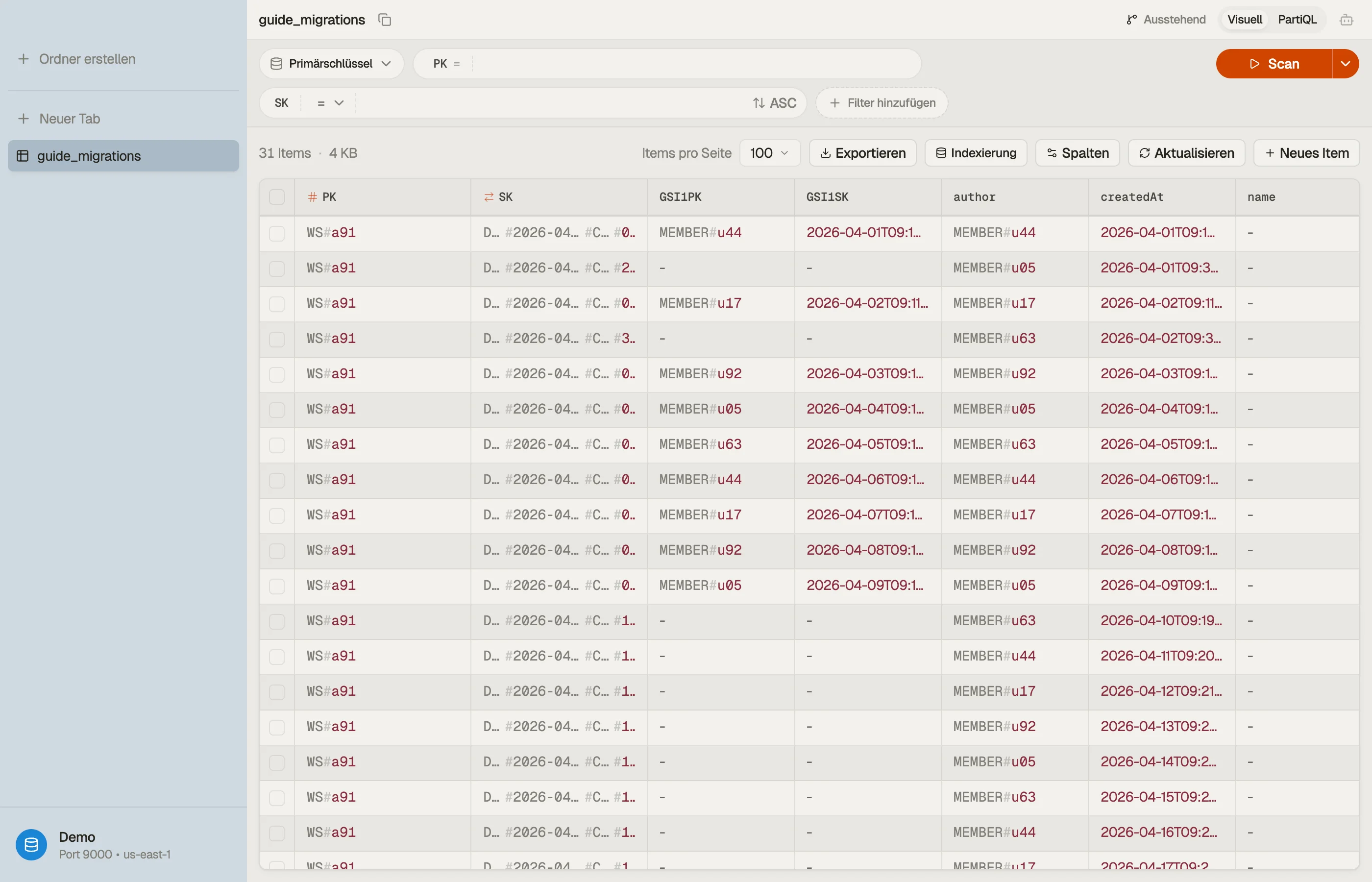Select the row checkbox for MEMBER#u44 first row

[276, 233]
